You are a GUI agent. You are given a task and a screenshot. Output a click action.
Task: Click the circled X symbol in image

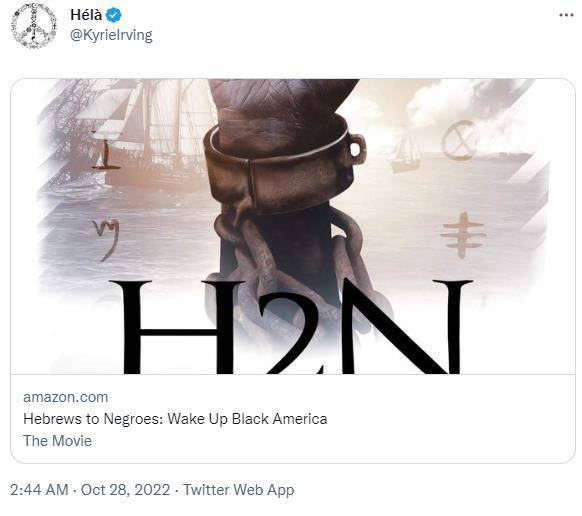(x=460, y=140)
